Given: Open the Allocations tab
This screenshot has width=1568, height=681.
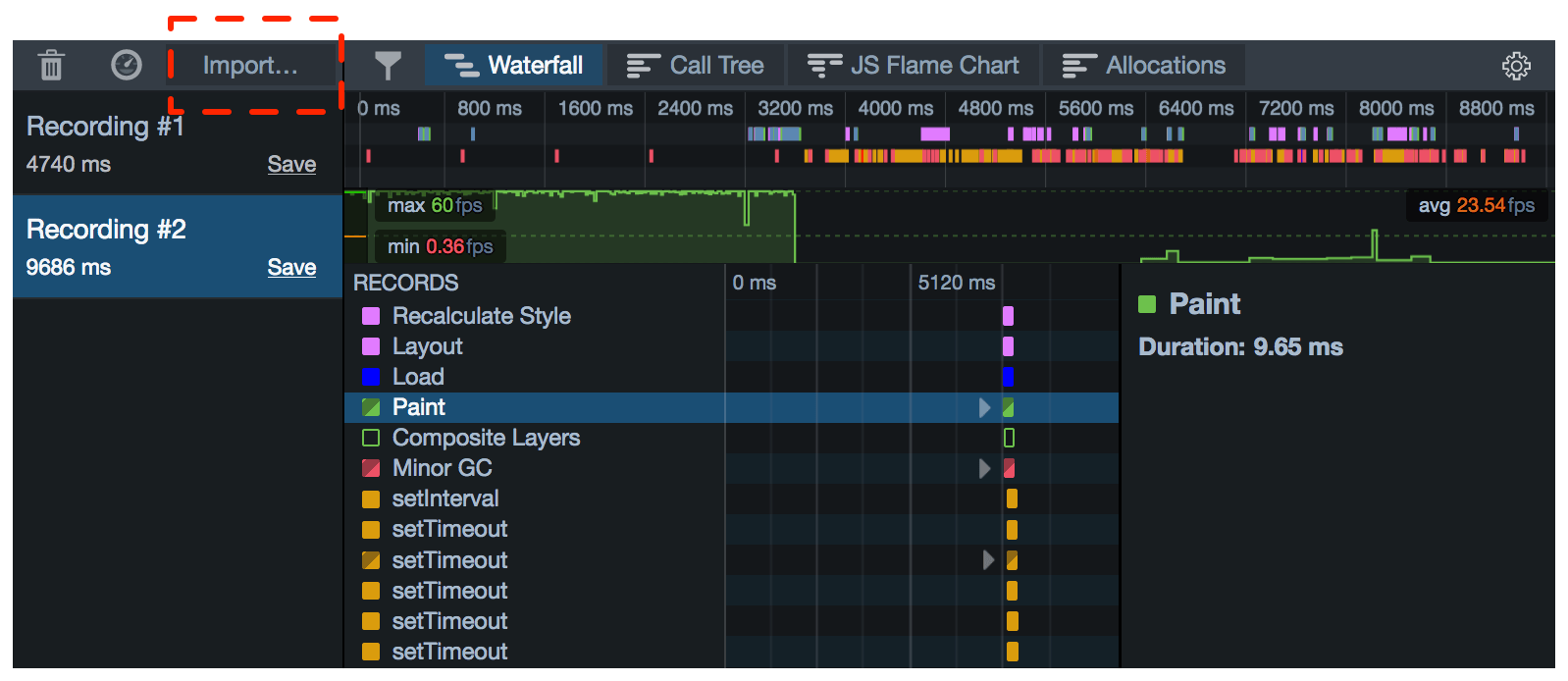Looking at the screenshot, I should click(x=1144, y=66).
